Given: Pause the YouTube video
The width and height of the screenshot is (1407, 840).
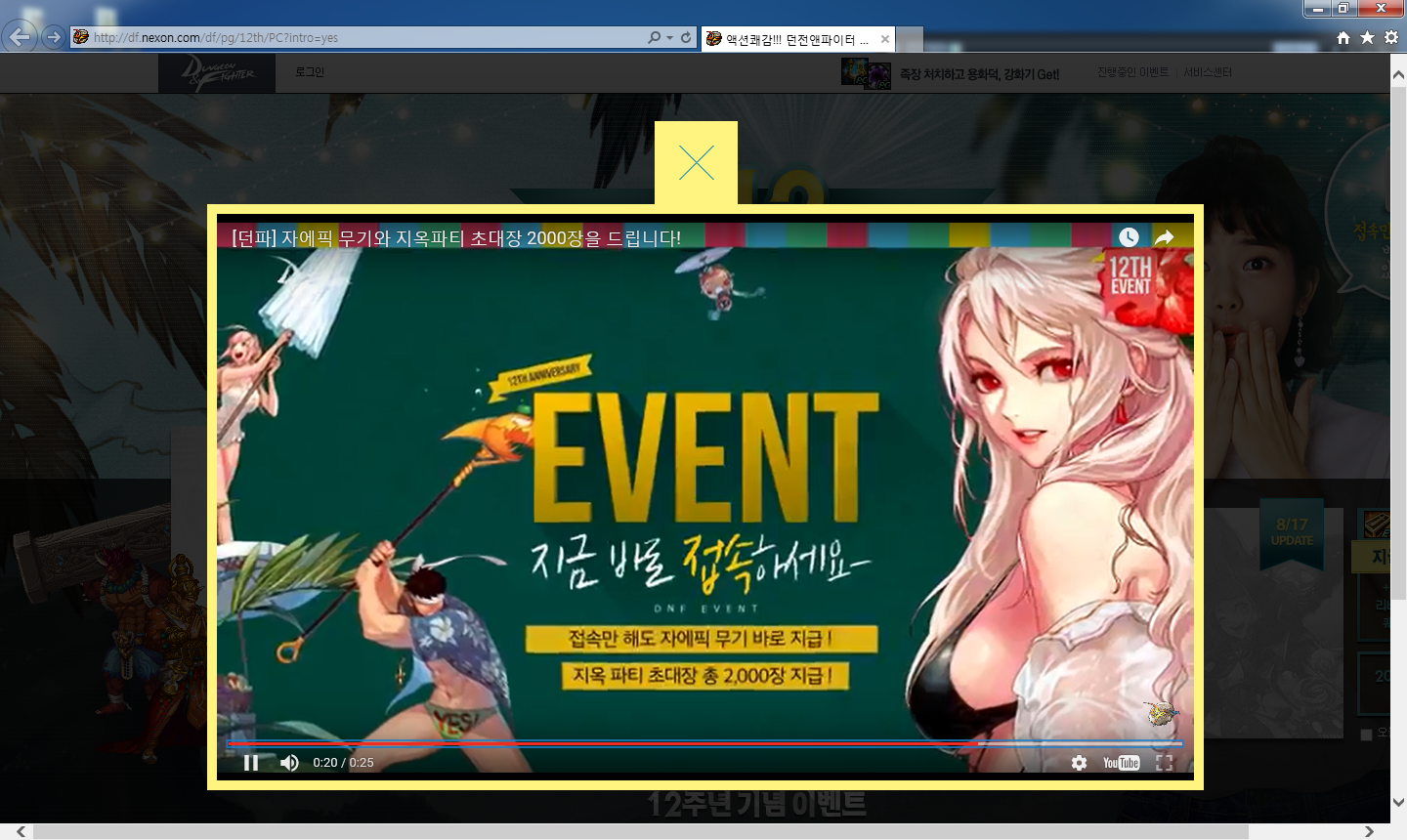Looking at the screenshot, I should point(251,763).
